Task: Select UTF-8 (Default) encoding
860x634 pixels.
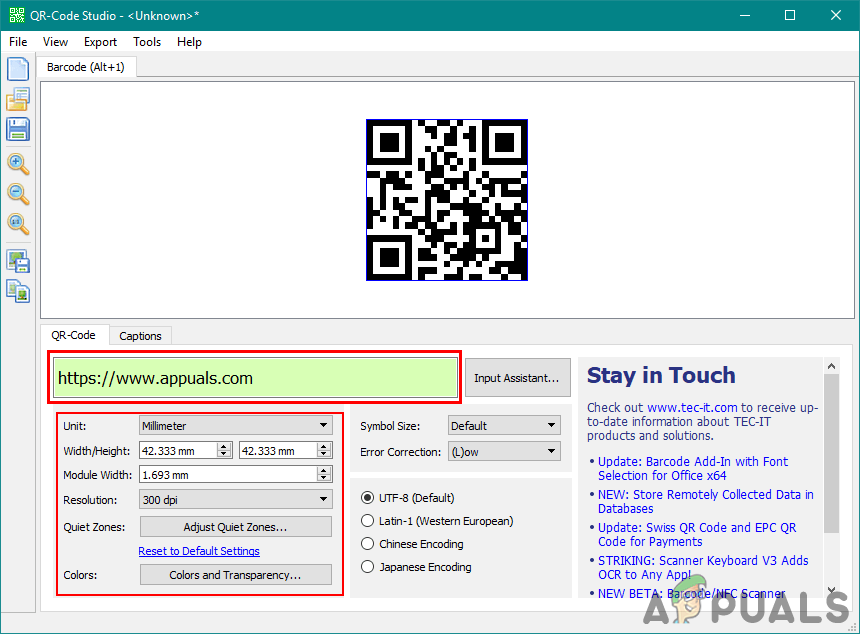Action: point(367,498)
